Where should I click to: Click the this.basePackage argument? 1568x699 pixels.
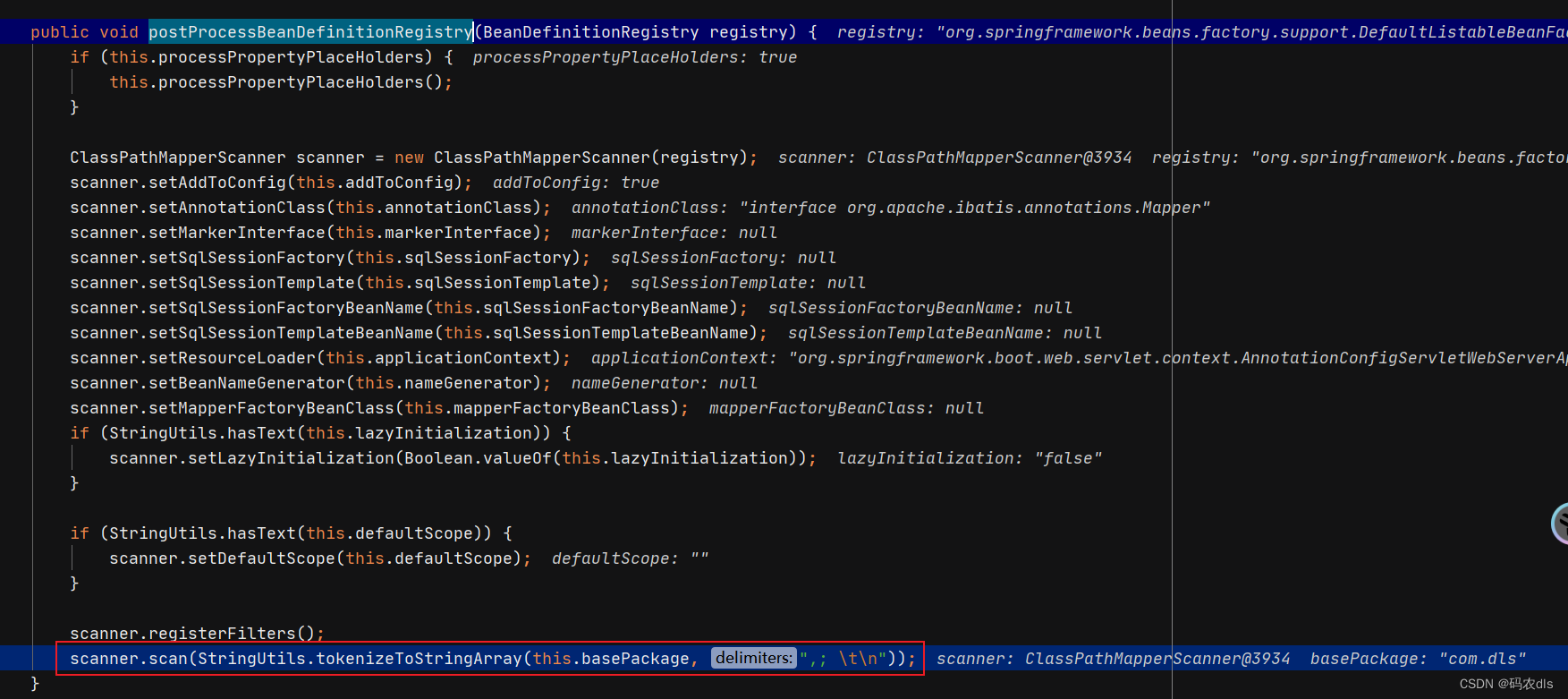click(x=611, y=659)
